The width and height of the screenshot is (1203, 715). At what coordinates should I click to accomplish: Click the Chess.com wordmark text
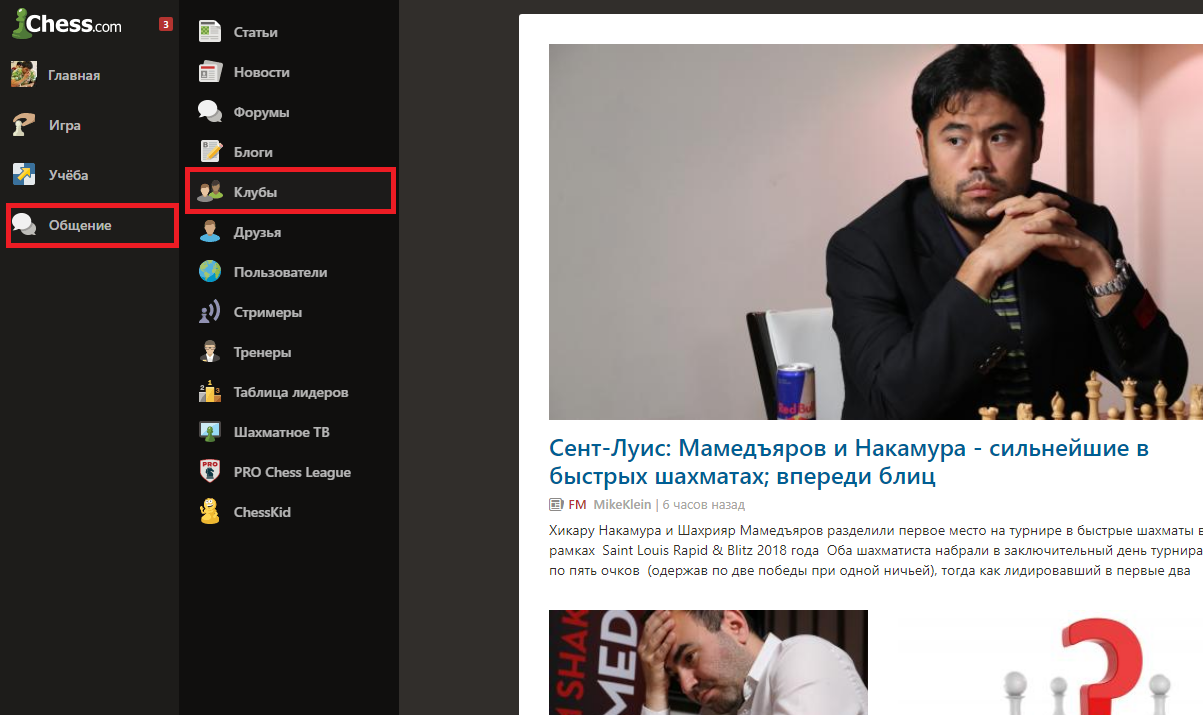click(75, 25)
